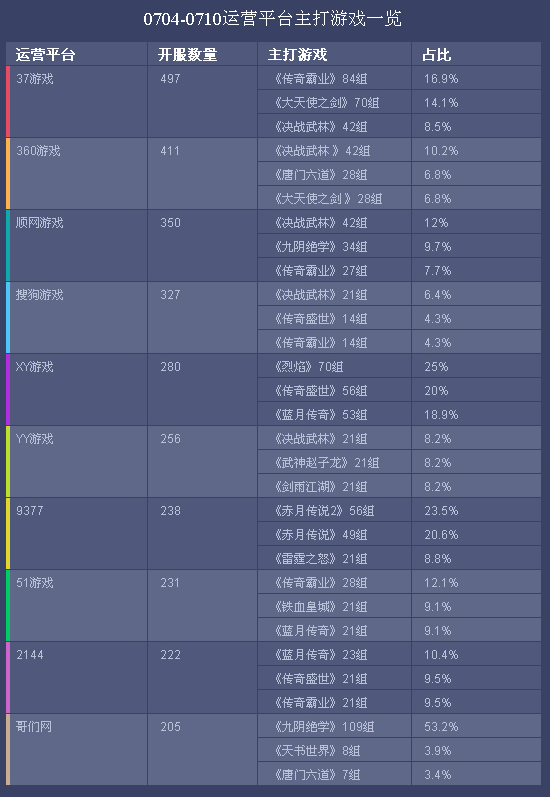This screenshot has height=797, width=550.
Task: Click the 53.2% percentage cell
Action: coord(476,726)
